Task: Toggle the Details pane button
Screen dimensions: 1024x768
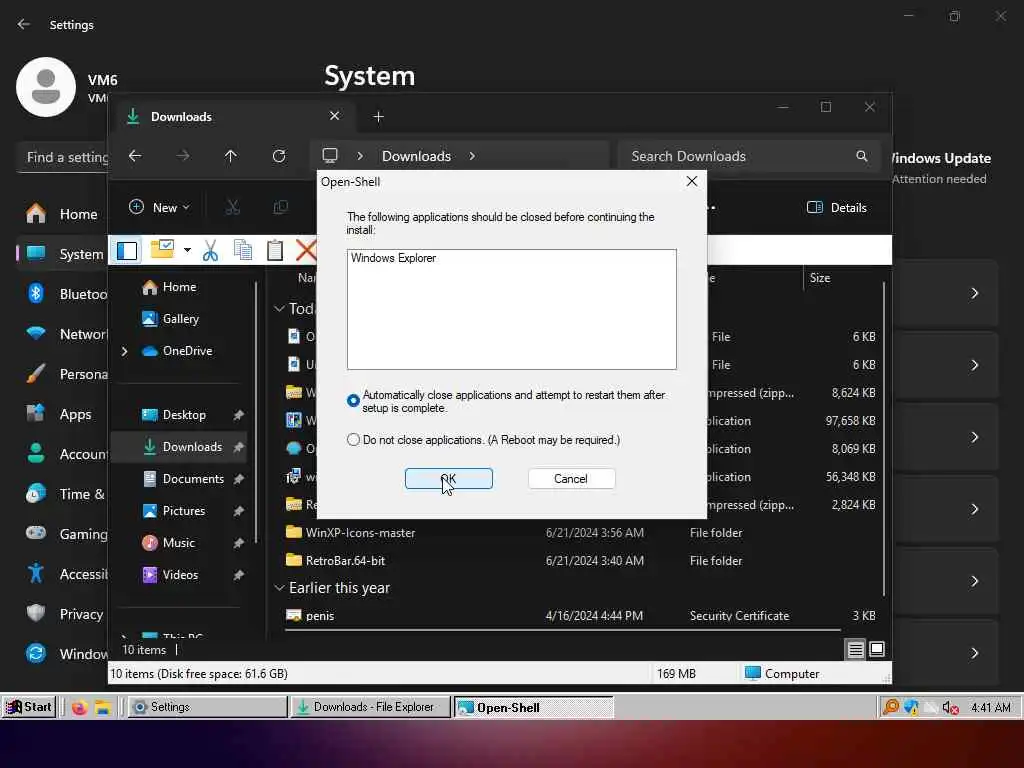Action: point(837,208)
